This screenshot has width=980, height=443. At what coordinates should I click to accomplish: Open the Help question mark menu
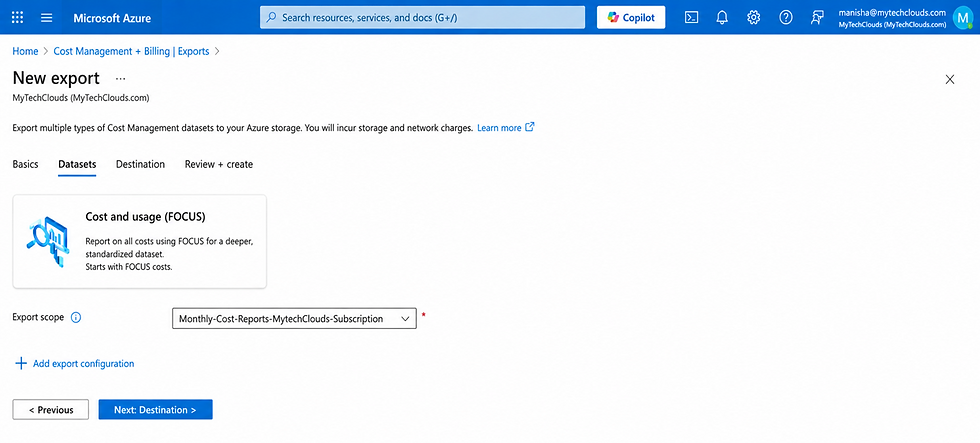[786, 17]
